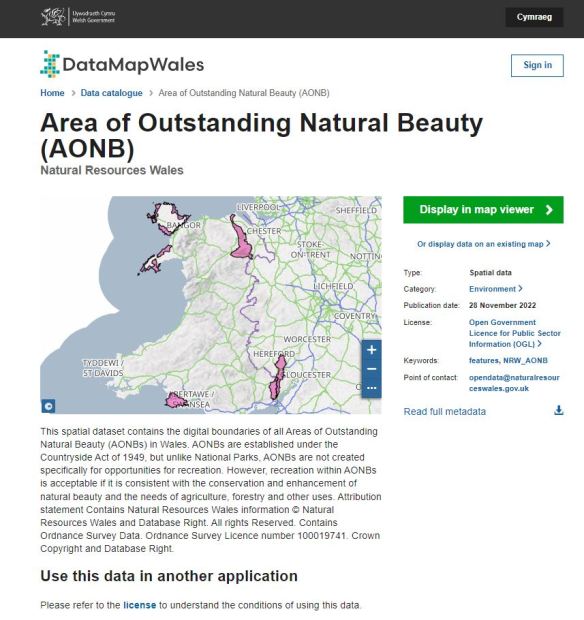Click the NRW_AONB keyword link
Screen dimensions: 584x620
coord(525,361)
